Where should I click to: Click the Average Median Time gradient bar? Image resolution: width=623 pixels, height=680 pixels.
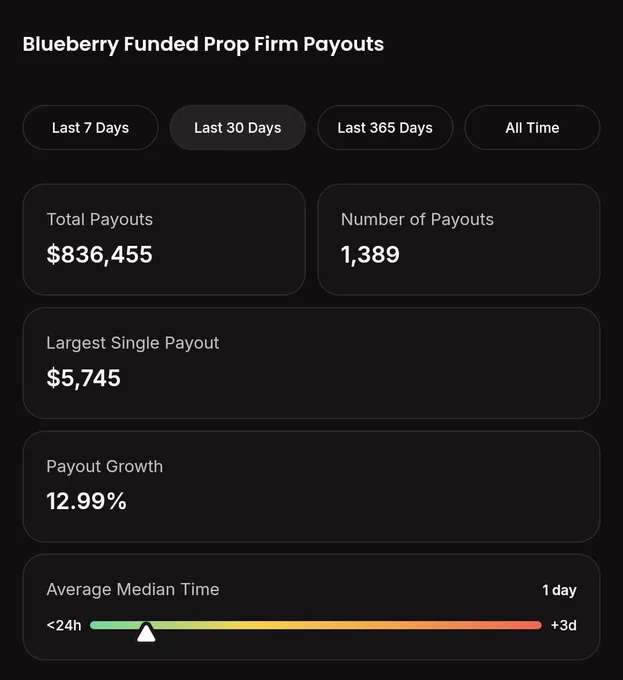[x=316, y=625]
